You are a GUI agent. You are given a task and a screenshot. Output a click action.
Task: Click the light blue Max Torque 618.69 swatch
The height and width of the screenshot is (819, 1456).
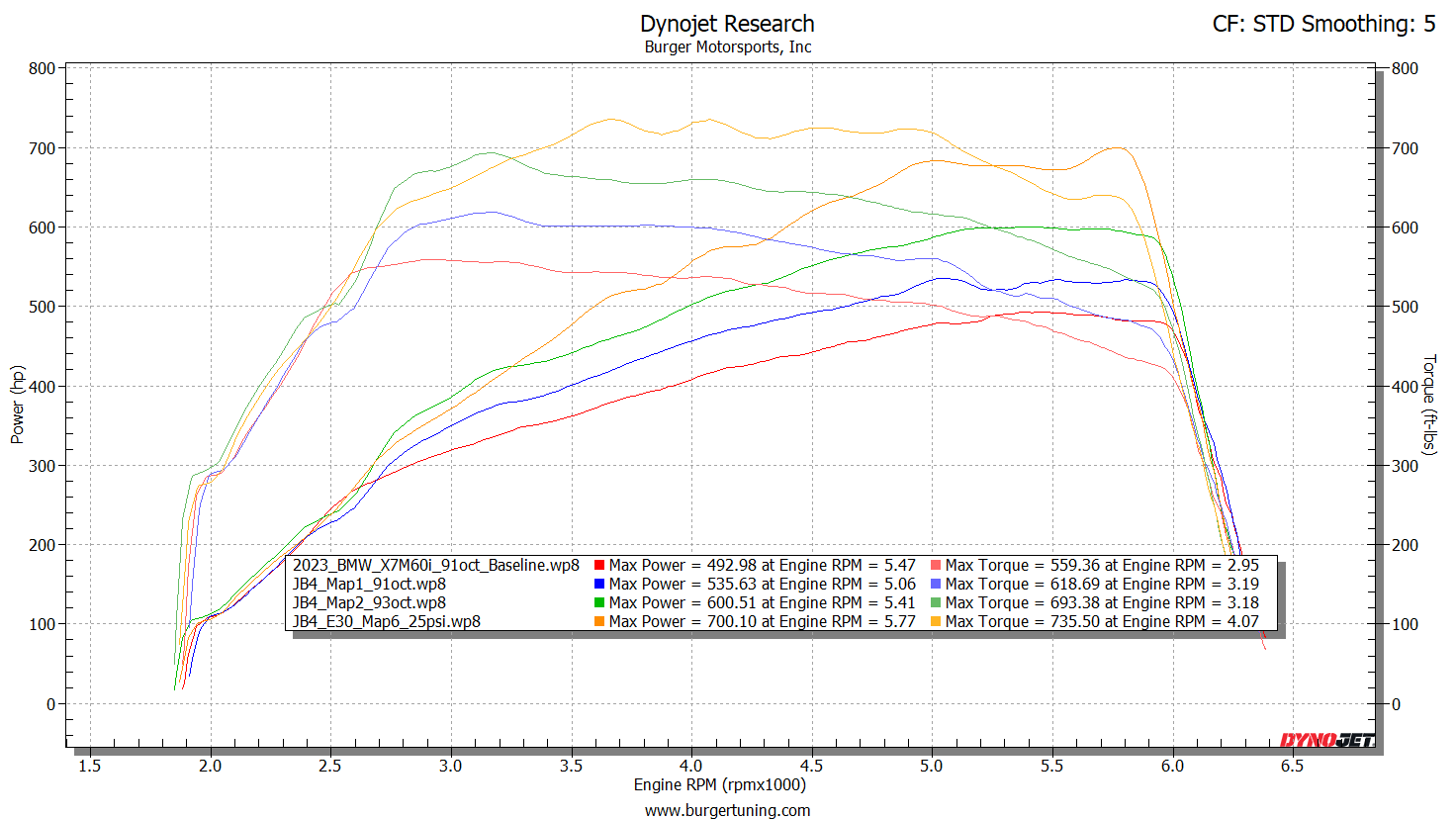click(936, 585)
